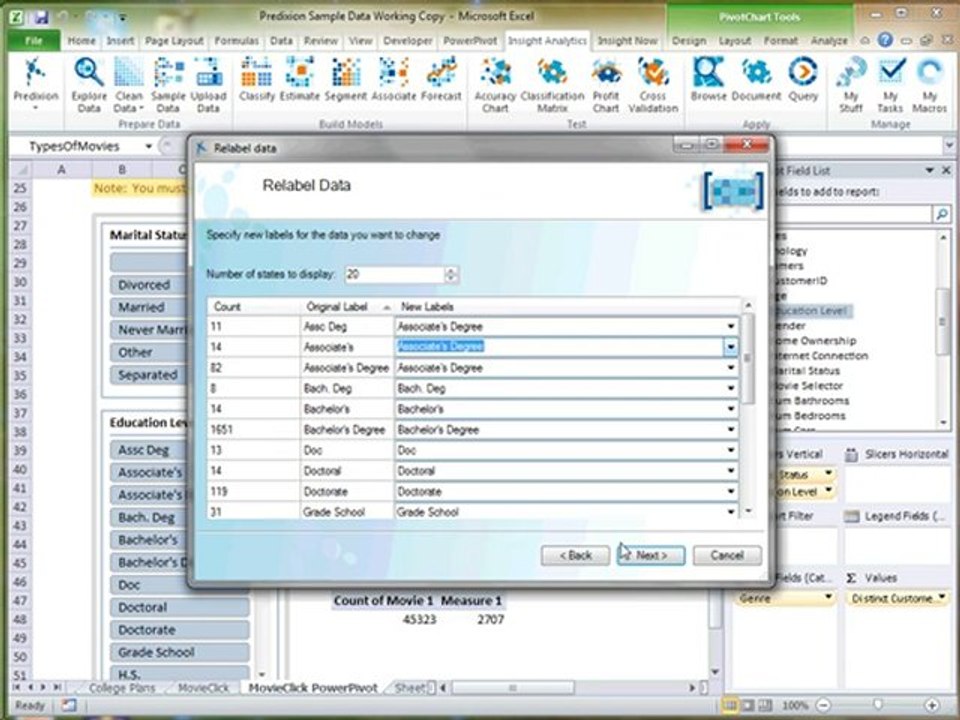Click the zoom out minus button
The image size is (960, 720).
(x=824, y=705)
